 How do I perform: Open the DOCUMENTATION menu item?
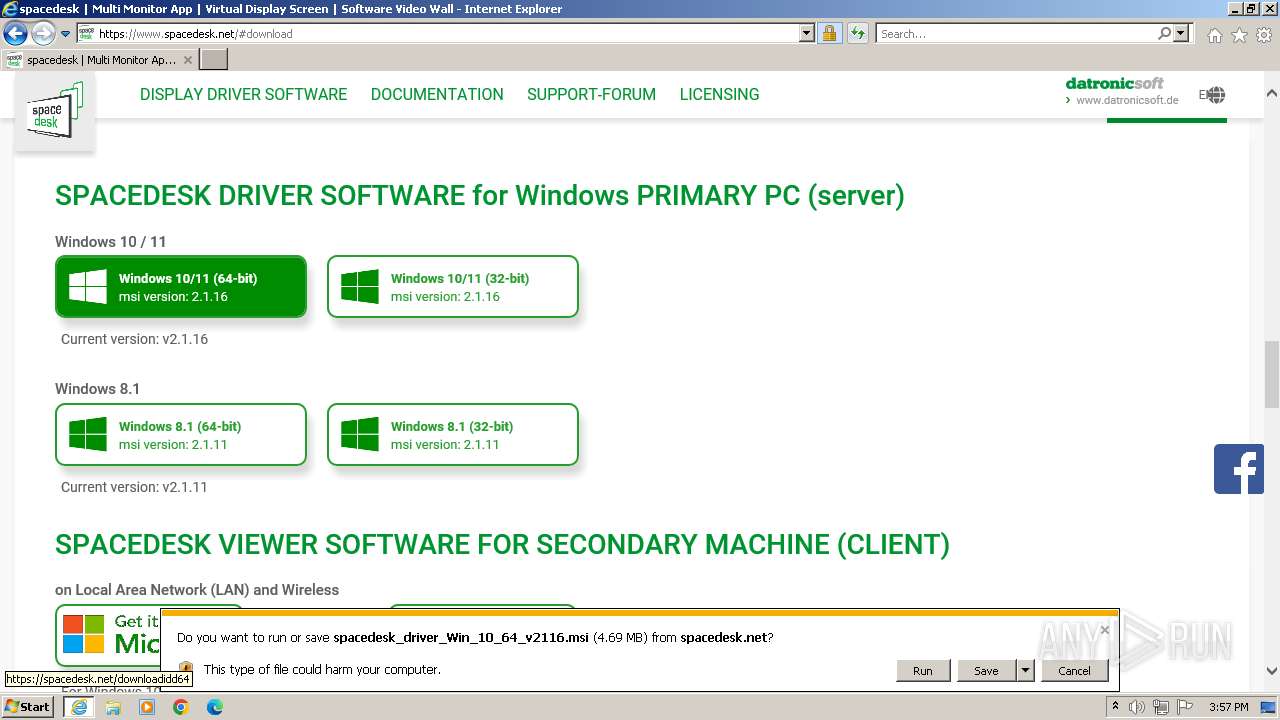click(437, 94)
